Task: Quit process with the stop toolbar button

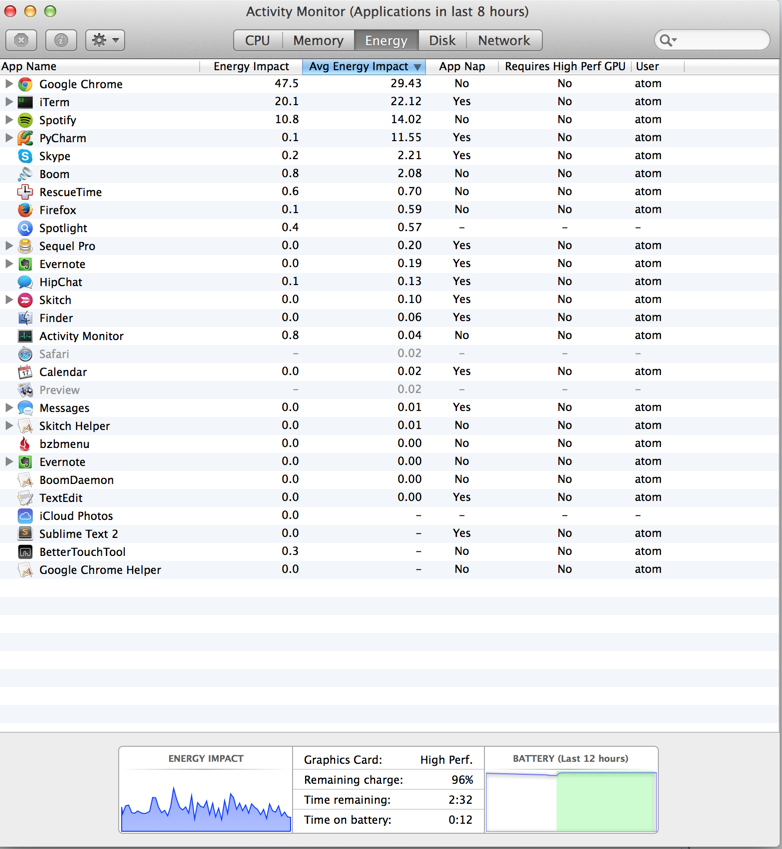Action: (x=21, y=40)
